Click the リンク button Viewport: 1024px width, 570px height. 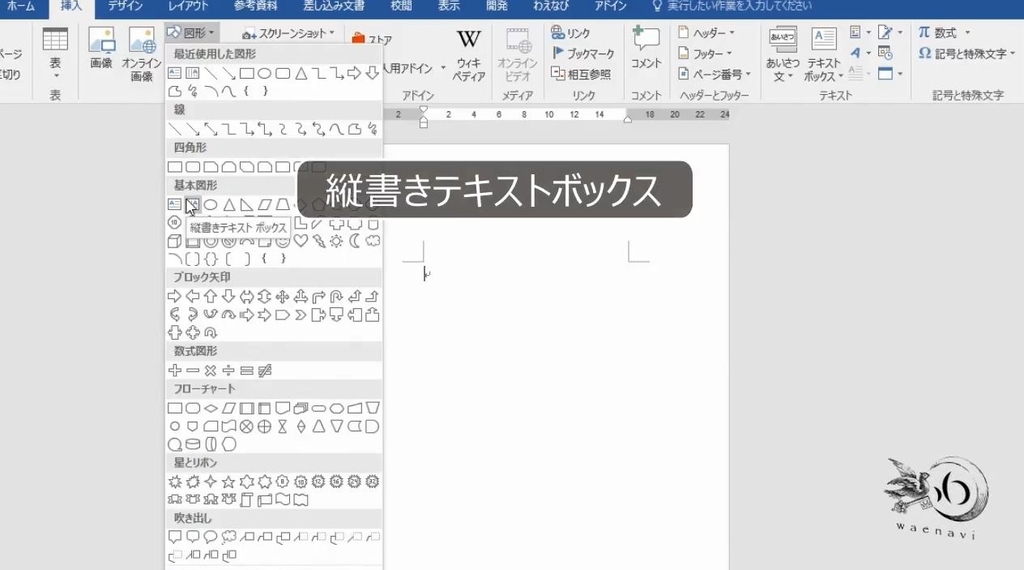point(570,33)
